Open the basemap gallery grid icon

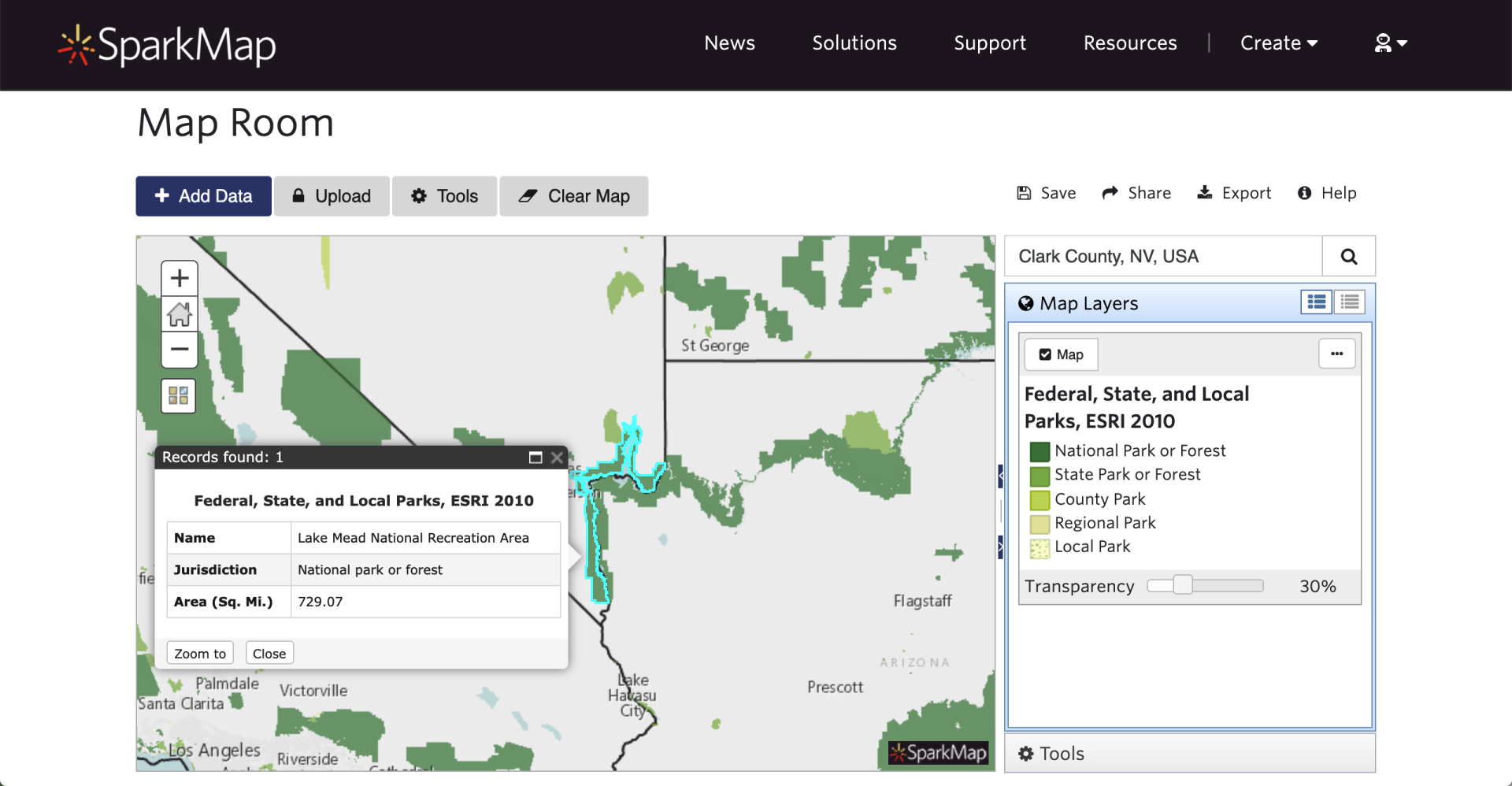(179, 395)
